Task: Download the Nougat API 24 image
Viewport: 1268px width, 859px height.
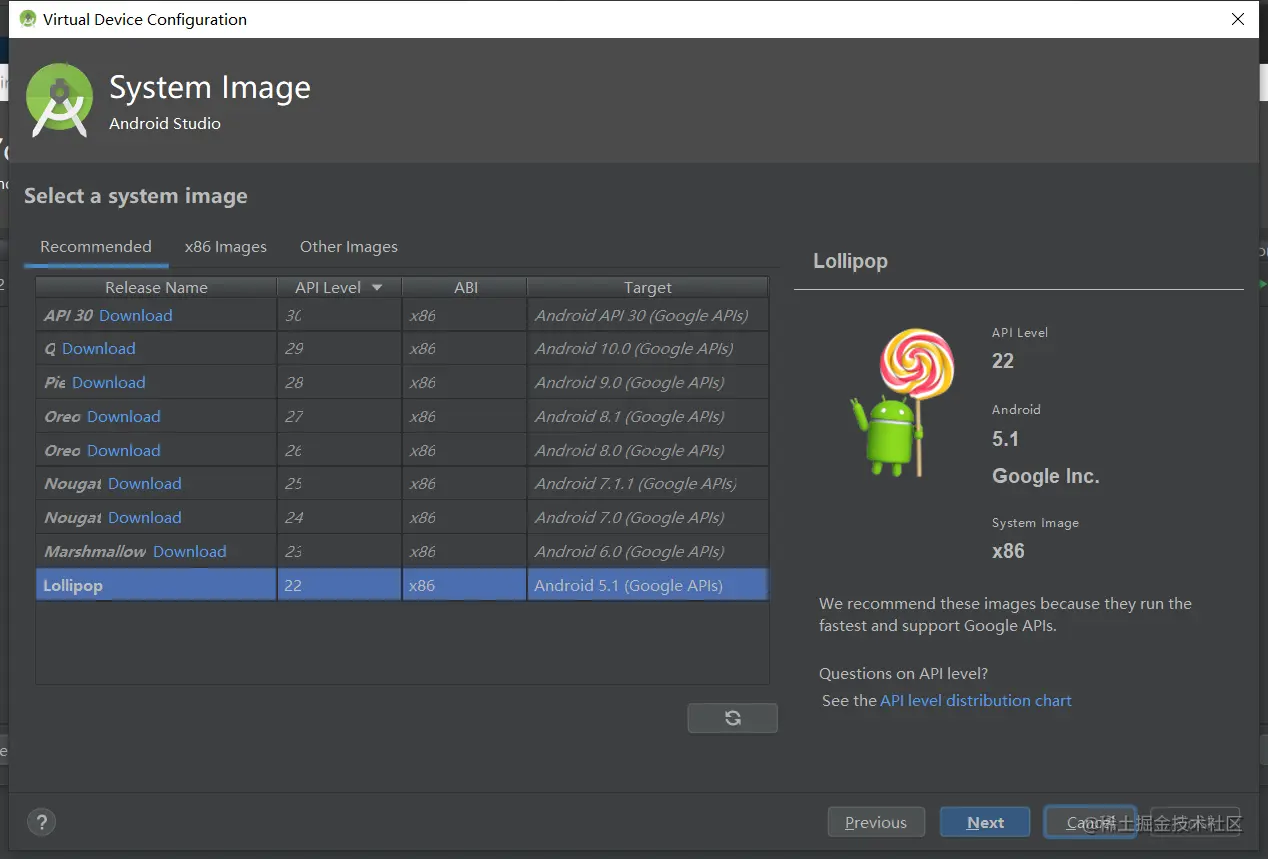Action: coord(145,517)
